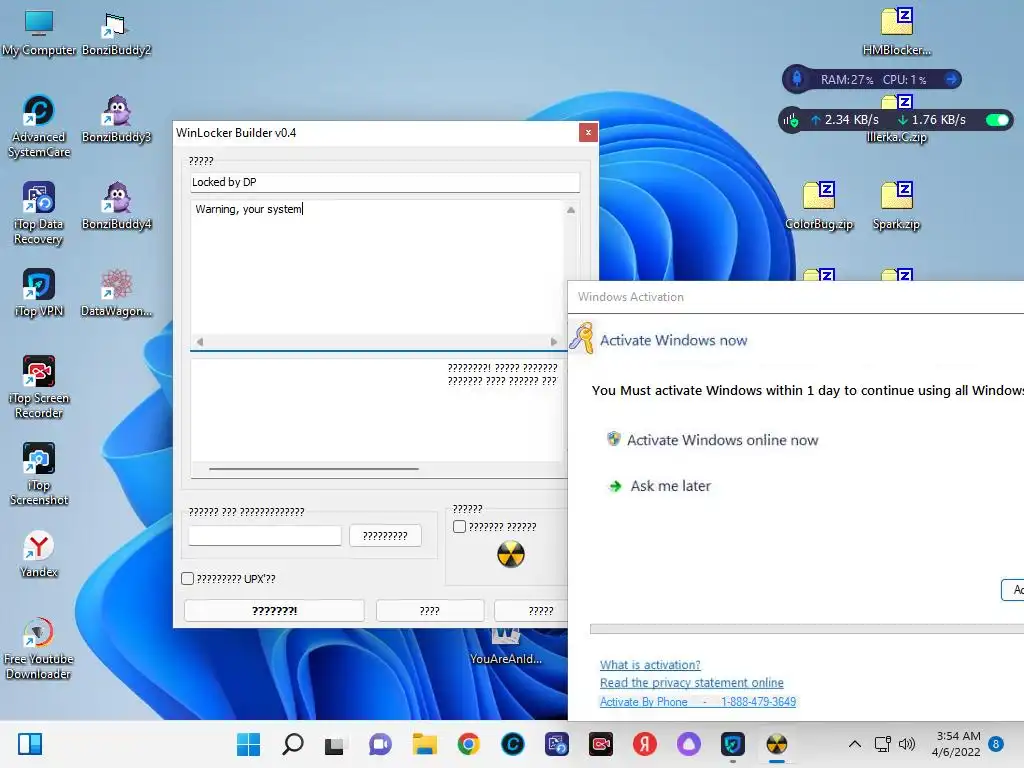Open the notification badge showing 8
The height and width of the screenshot is (768, 1024).
click(x=996, y=744)
